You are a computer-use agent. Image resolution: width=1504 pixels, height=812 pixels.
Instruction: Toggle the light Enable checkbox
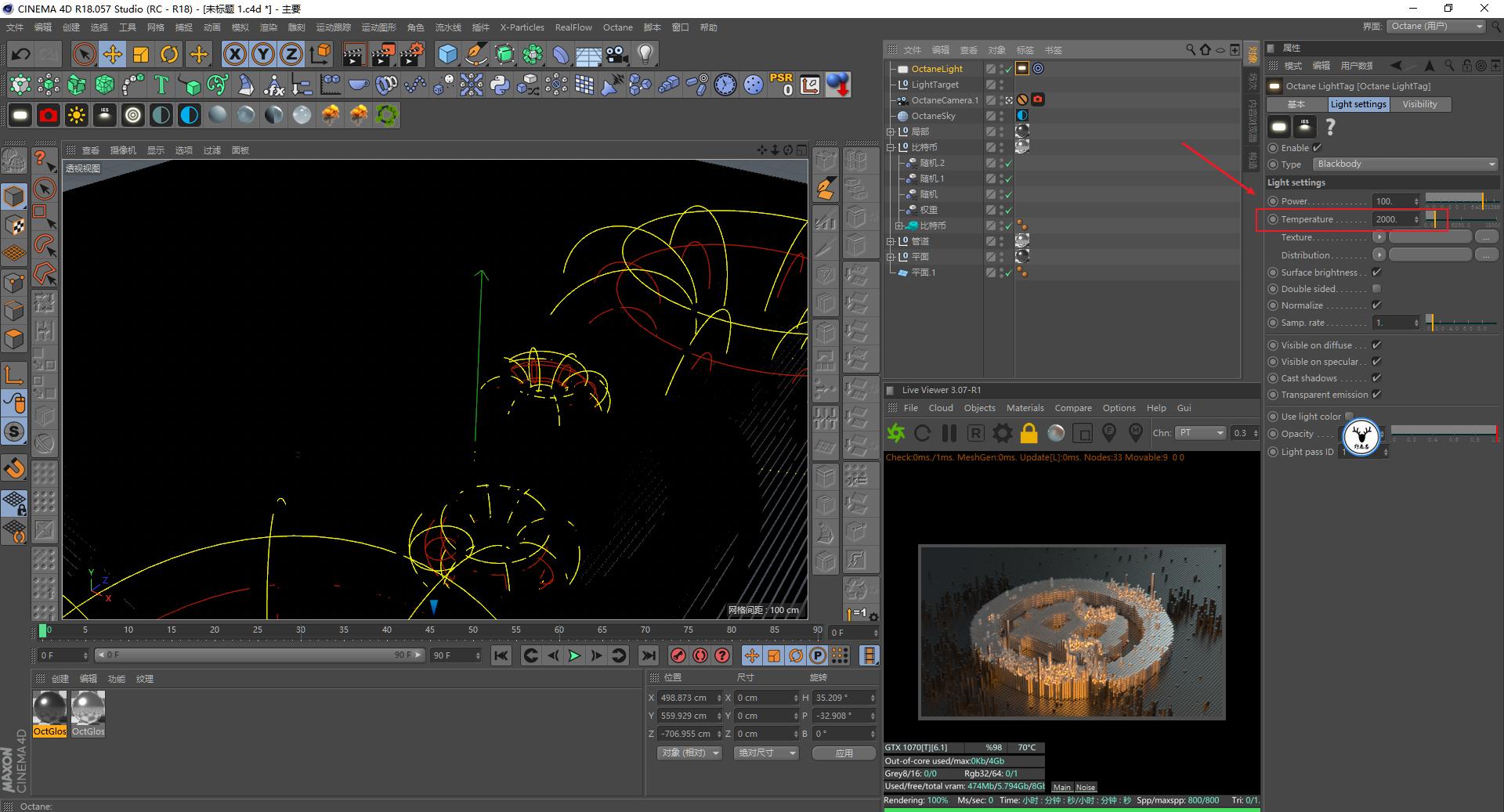[x=1317, y=148]
